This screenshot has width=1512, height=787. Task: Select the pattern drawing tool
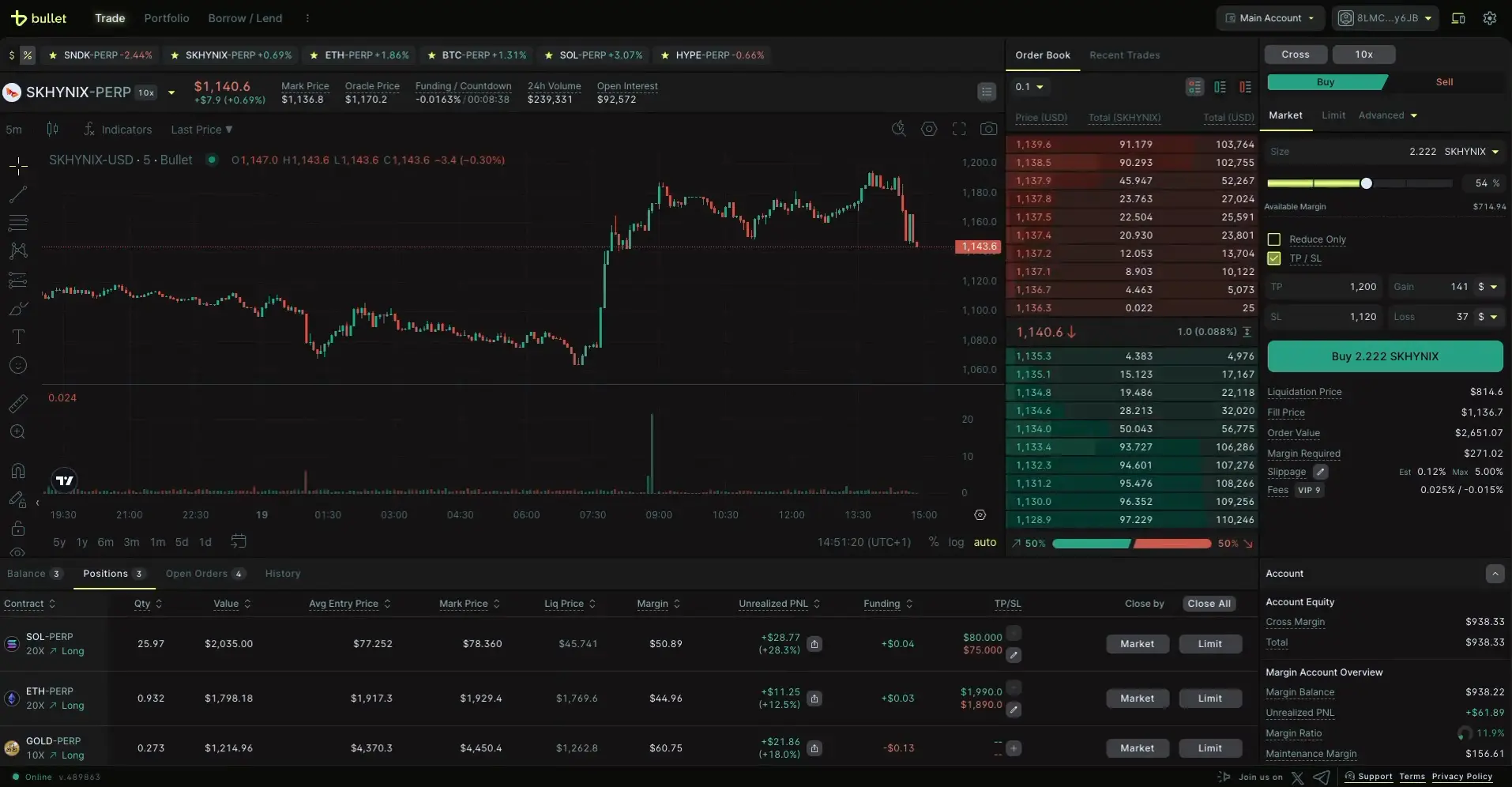click(18, 251)
